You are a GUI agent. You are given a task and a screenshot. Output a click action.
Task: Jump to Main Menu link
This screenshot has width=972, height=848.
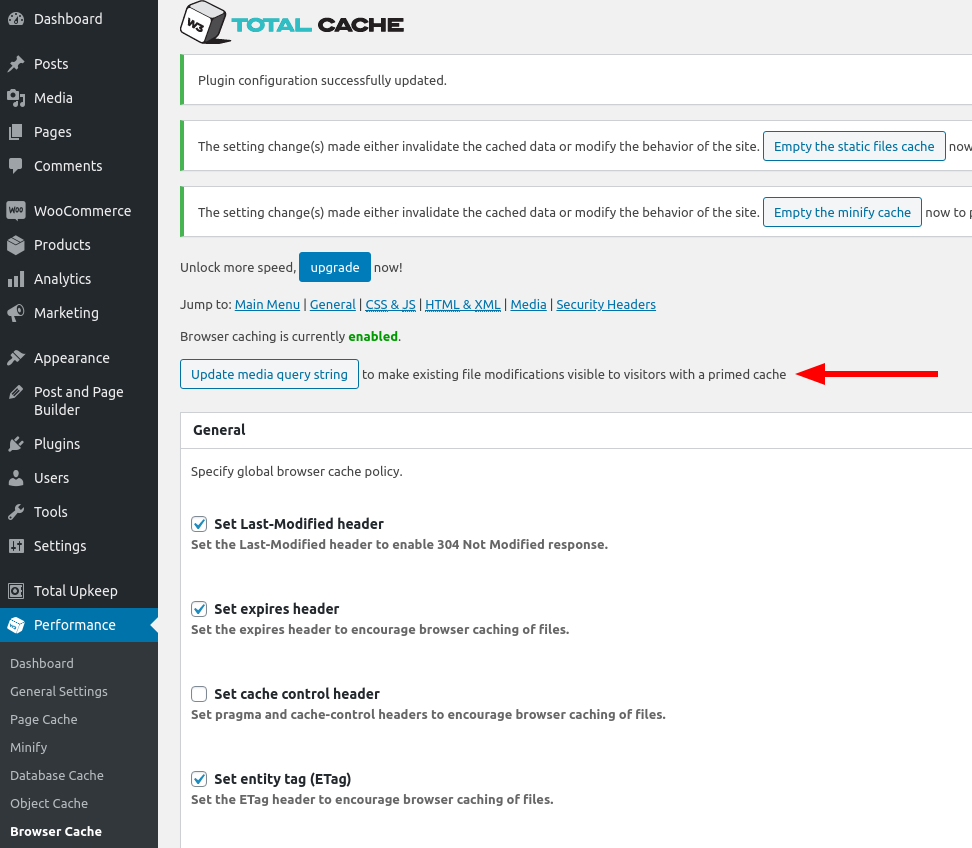[267, 304]
